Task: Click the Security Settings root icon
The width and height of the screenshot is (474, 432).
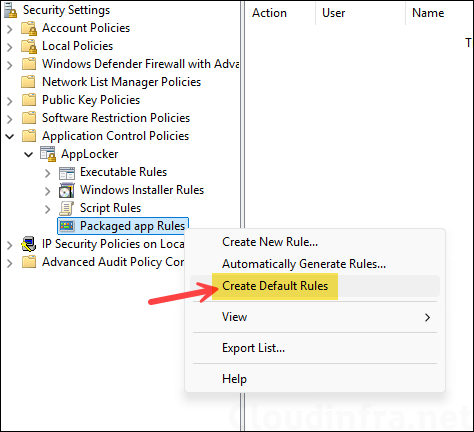Action: click(10, 10)
